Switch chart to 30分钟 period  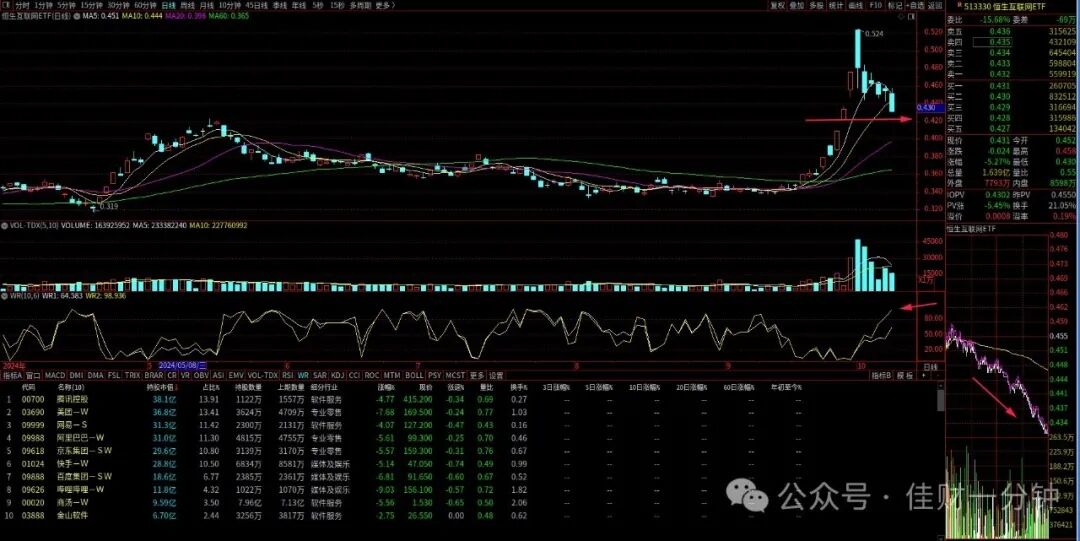point(118,5)
